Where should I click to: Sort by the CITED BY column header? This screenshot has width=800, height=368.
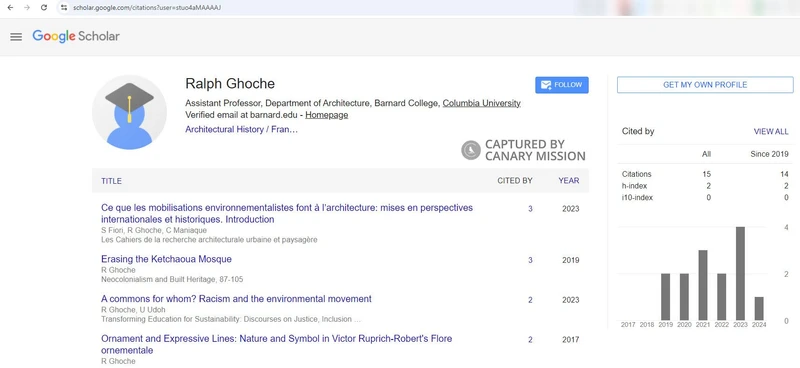click(x=515, y=181)
